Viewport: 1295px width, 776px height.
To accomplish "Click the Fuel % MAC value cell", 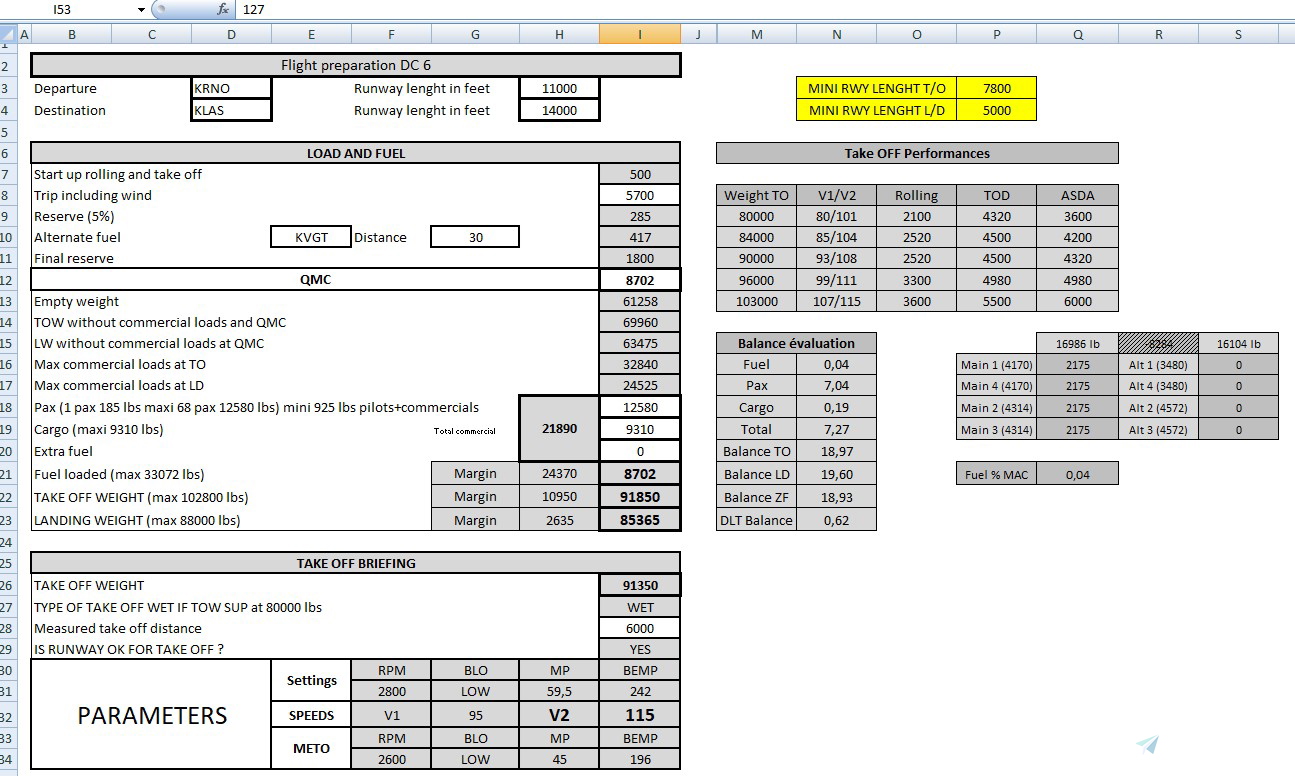I will pos(1077,473).
